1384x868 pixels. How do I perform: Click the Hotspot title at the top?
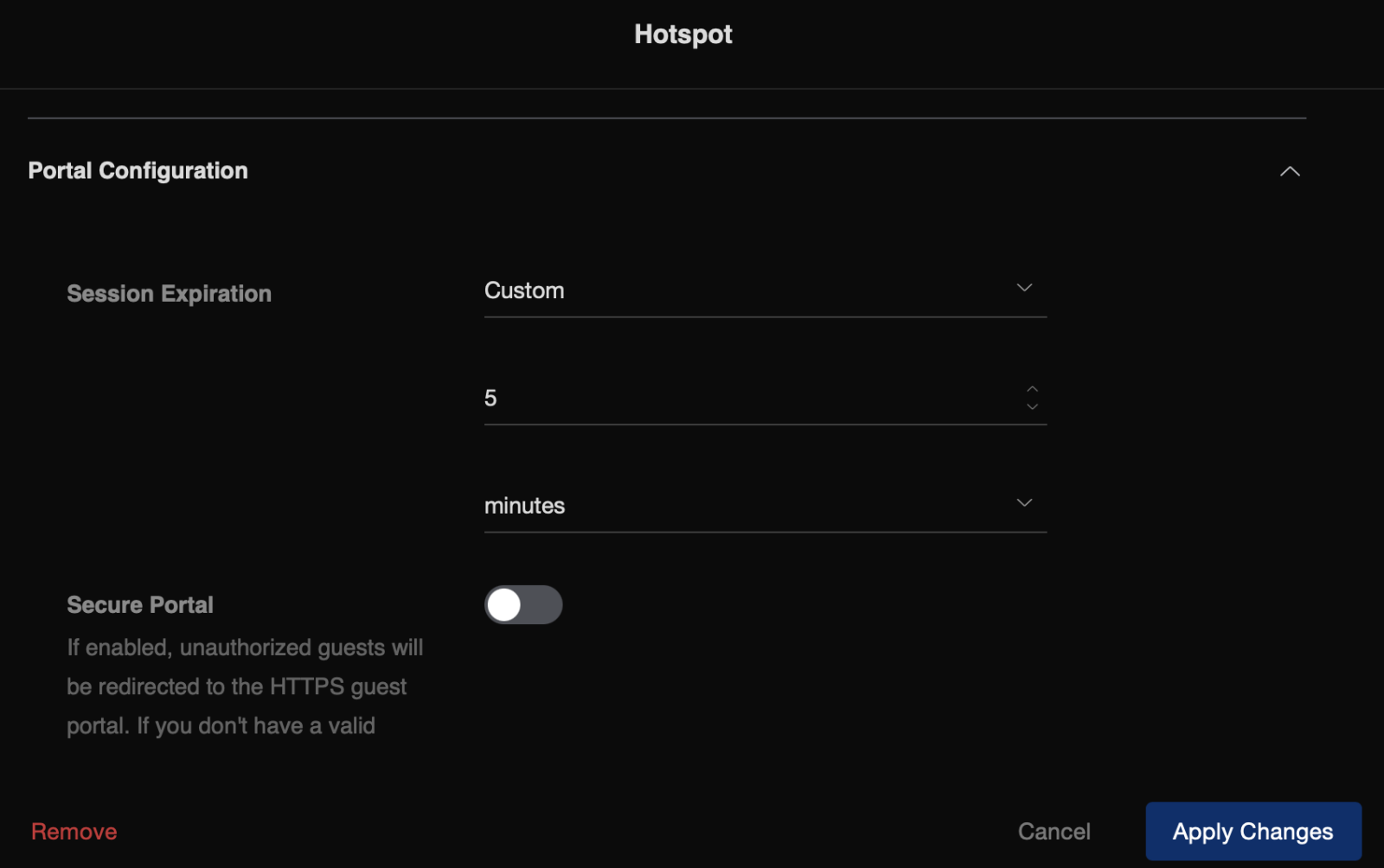tap(683, 35)
